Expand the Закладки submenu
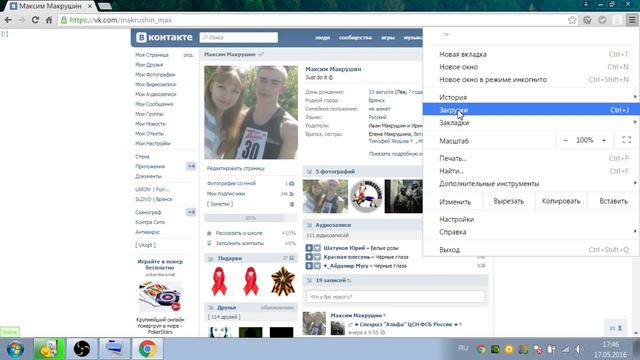The image size is (640, 360). coord(531,122)
